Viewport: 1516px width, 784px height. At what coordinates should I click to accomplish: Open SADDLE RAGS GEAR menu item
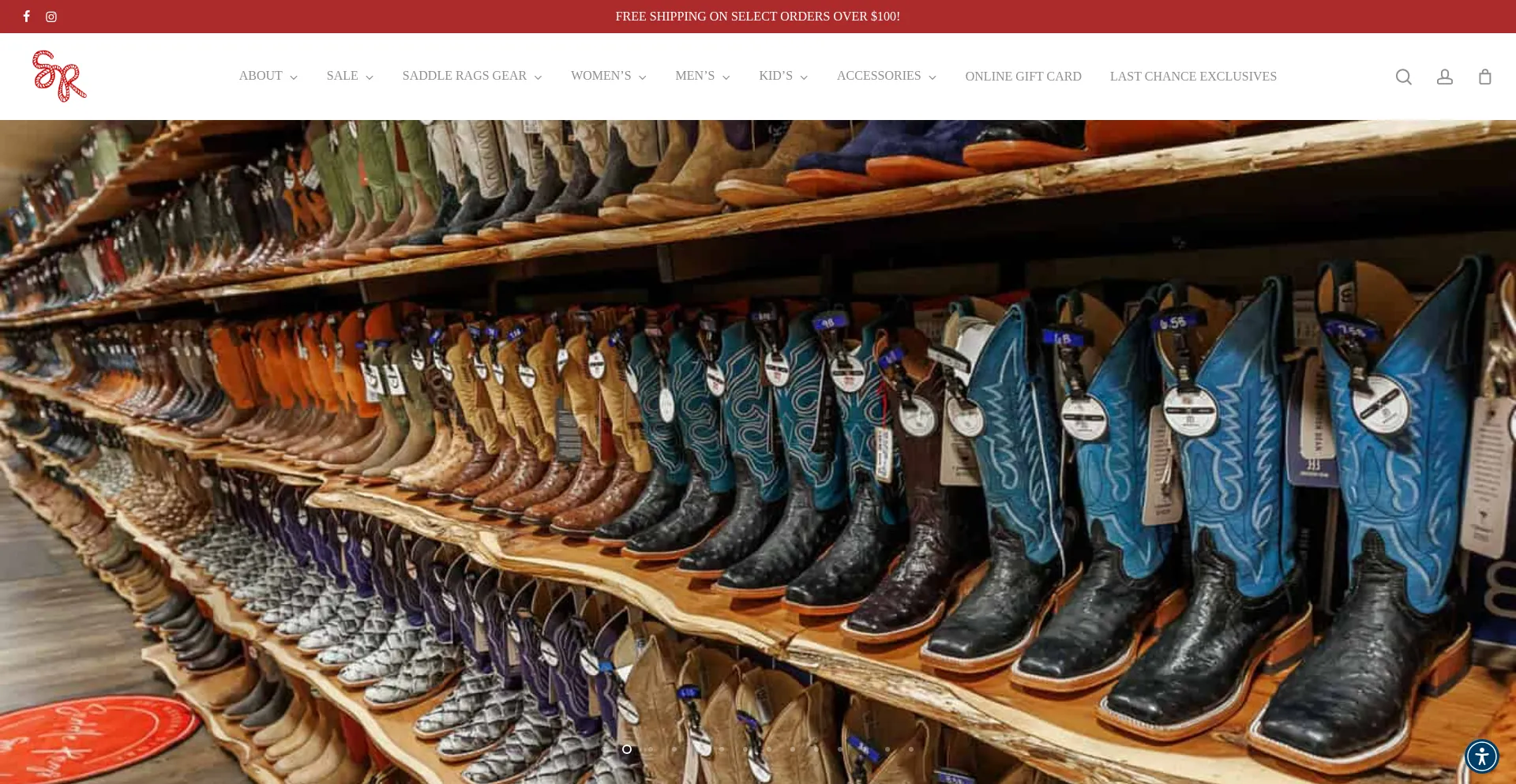pos(464,76)
